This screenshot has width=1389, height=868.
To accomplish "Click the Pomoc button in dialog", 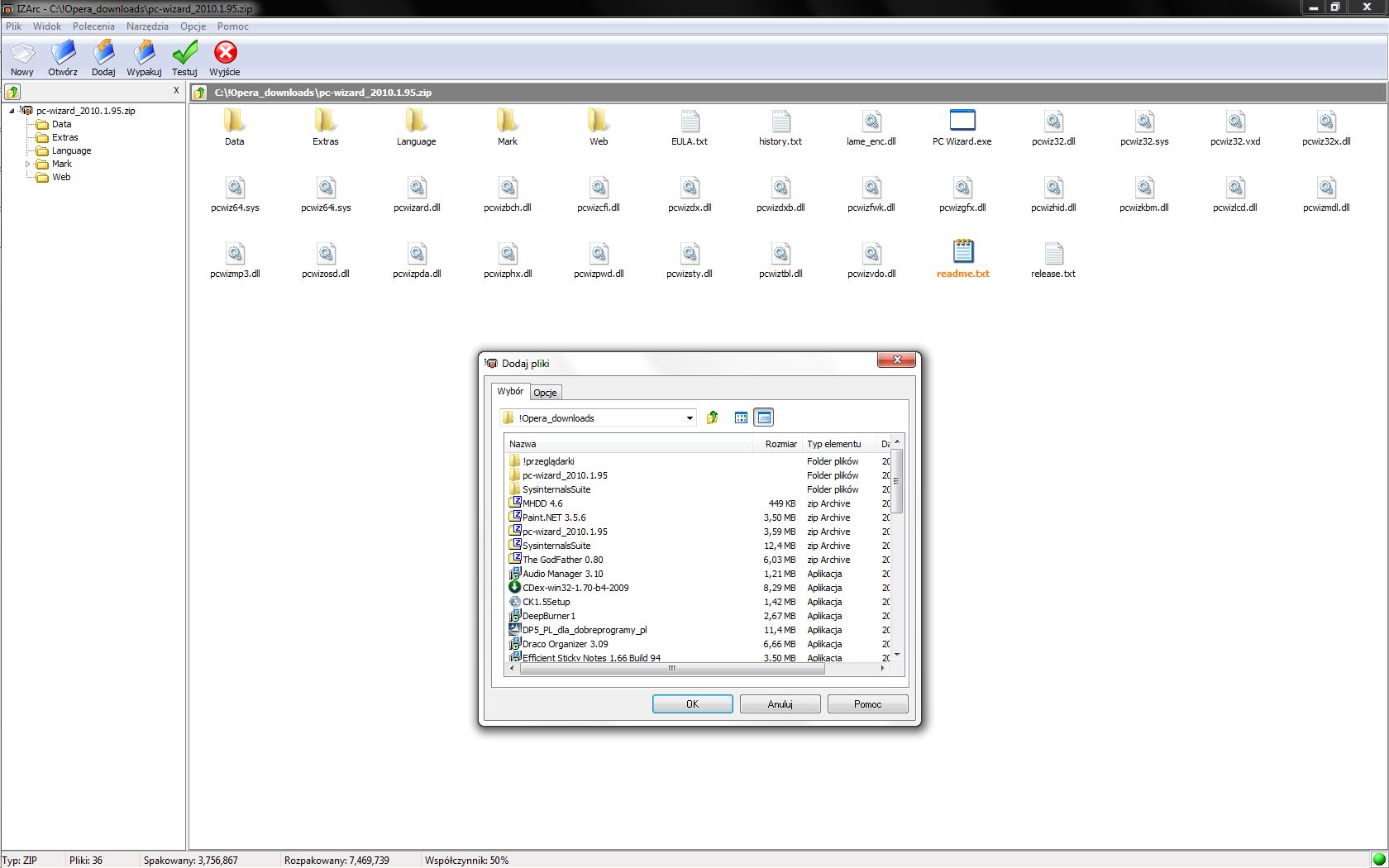I will click(867, 704).
